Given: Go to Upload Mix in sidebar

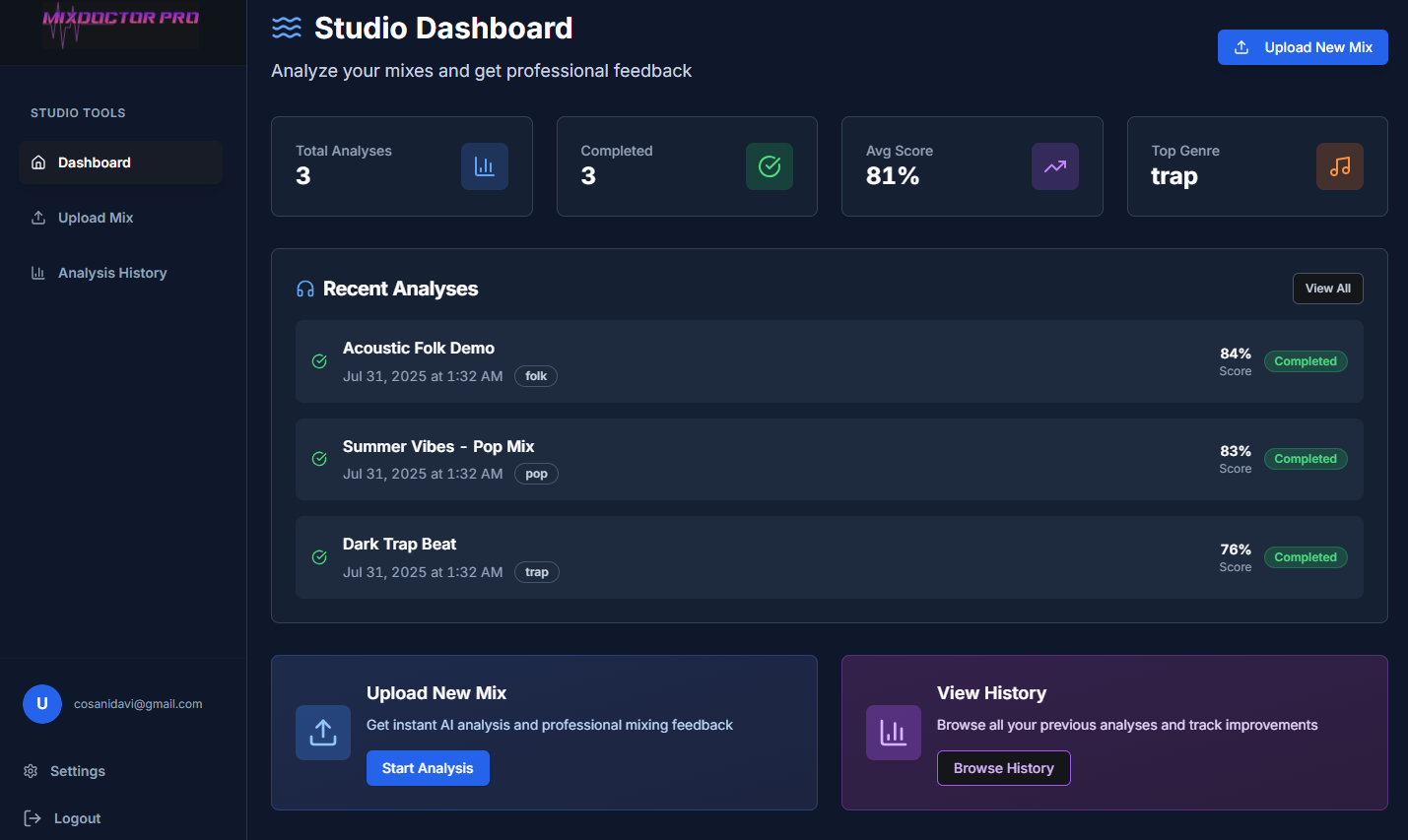Looking at the screenshot, I should click(x=120, y=218).
